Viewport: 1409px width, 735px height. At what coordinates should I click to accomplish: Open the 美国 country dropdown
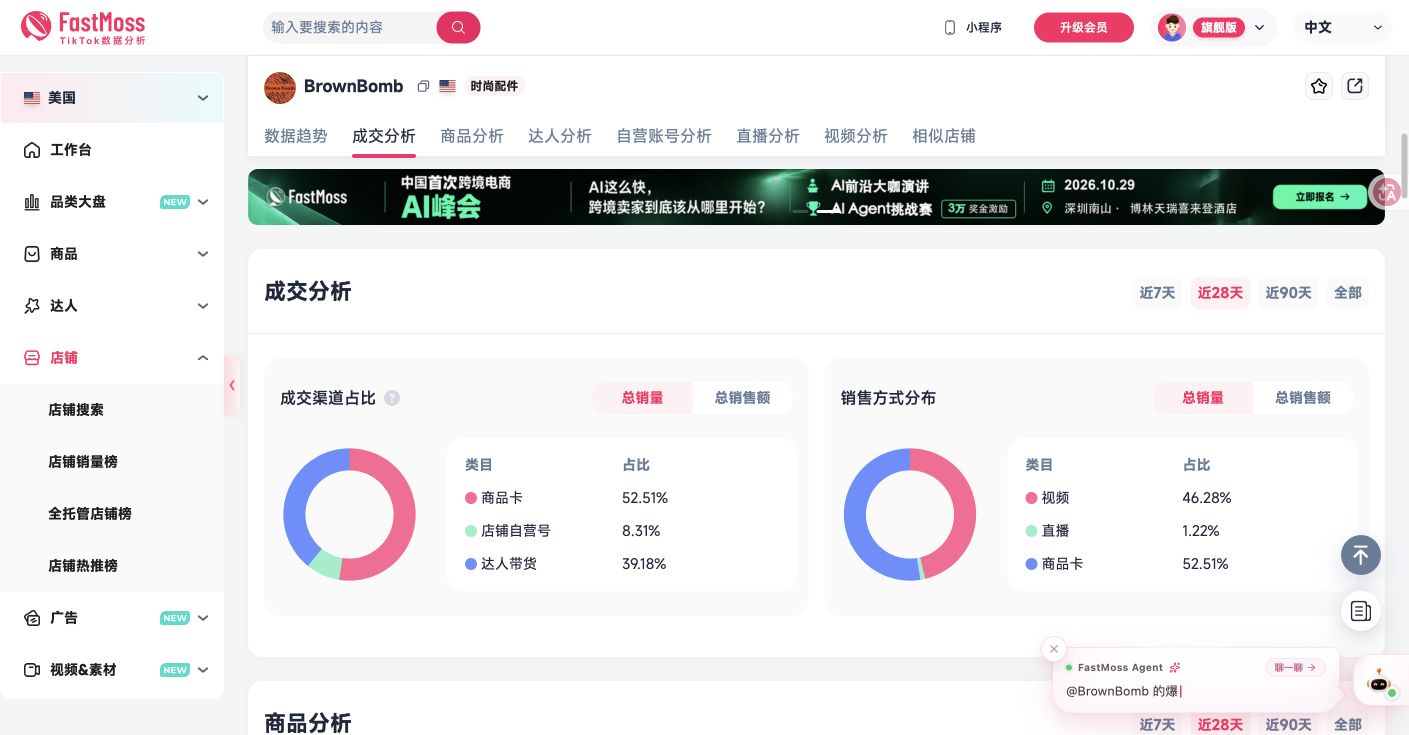[112, 98]
